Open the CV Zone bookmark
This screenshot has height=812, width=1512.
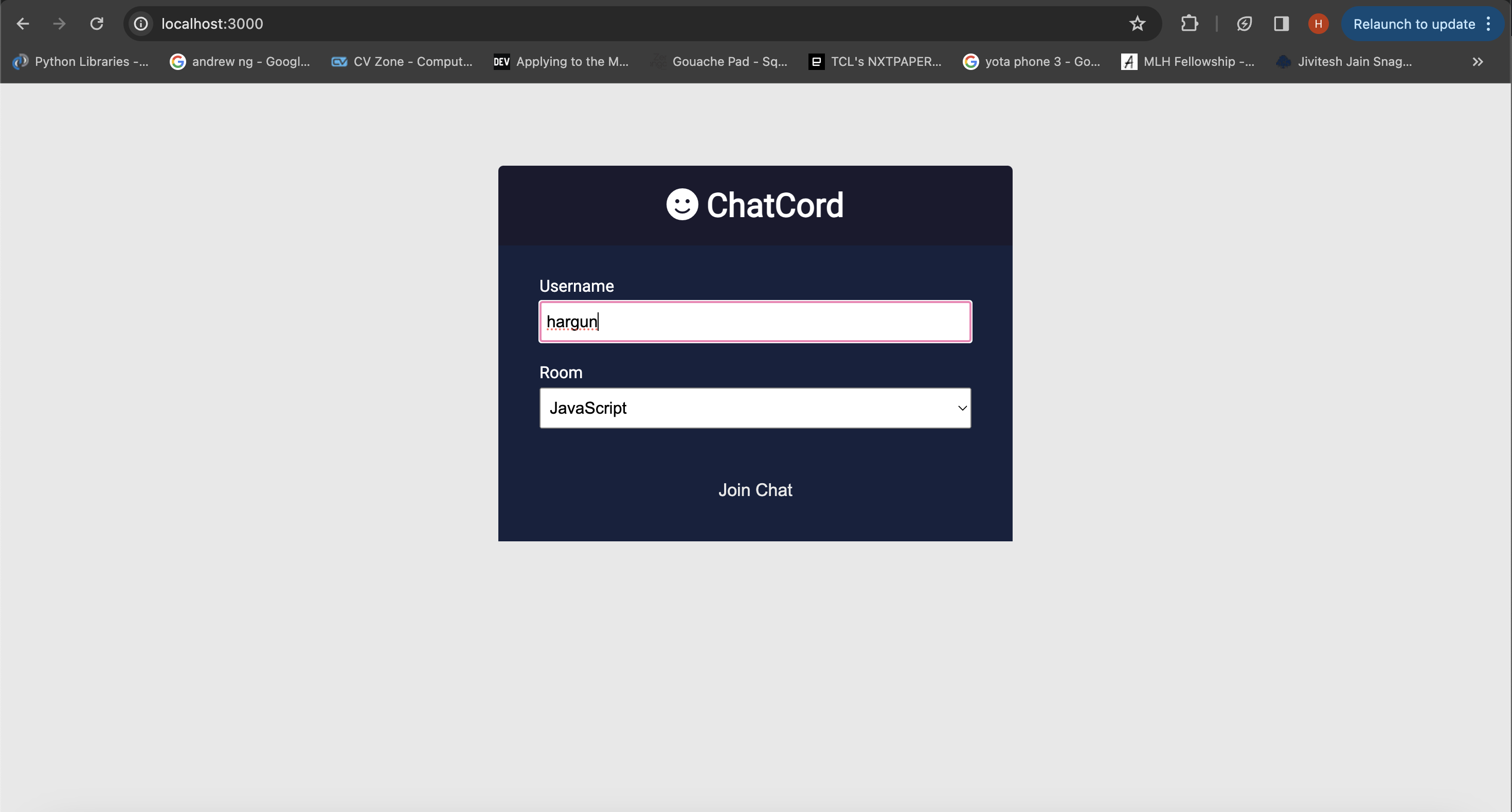tap(402, 62)
